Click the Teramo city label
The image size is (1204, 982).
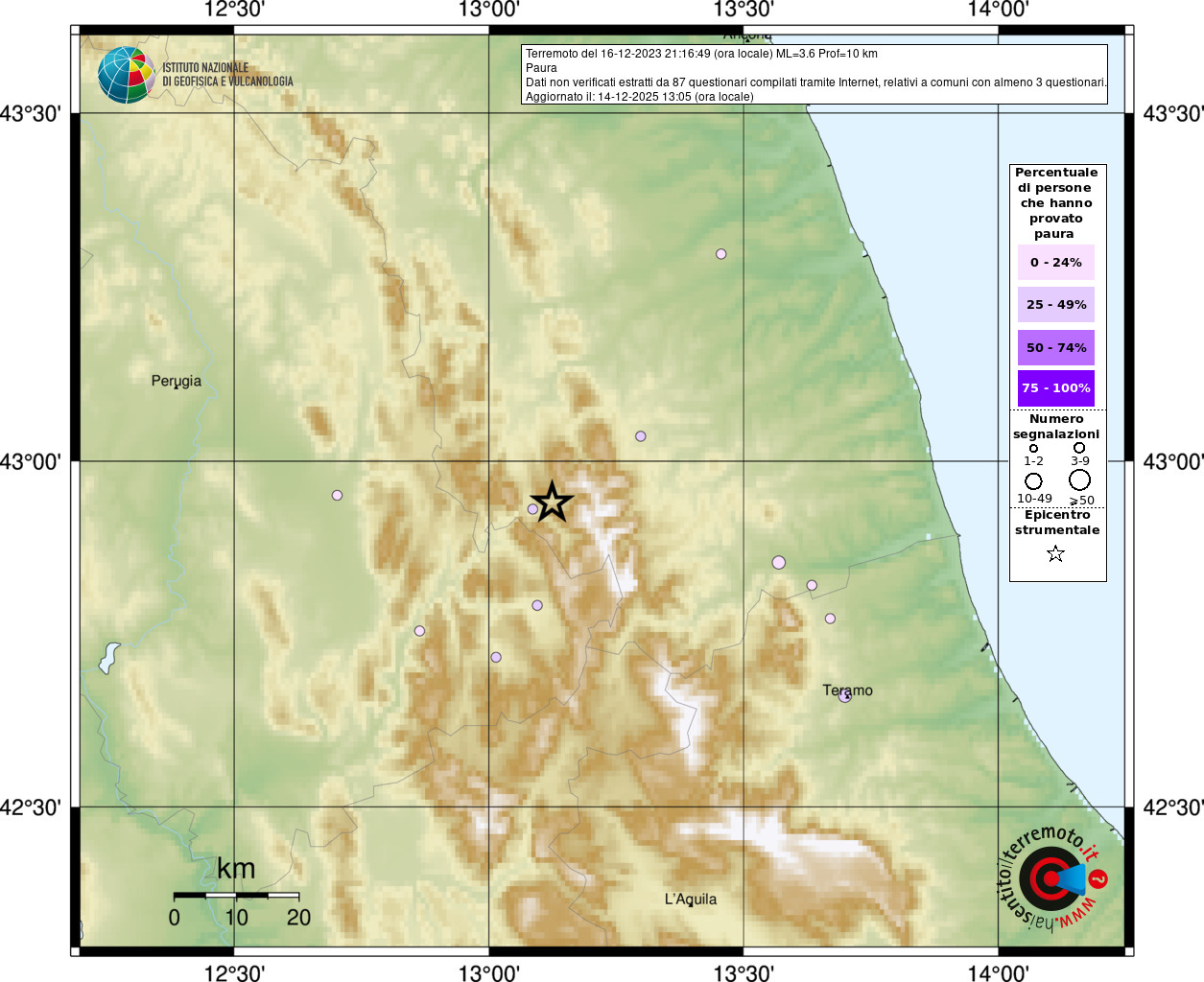pos(848,690)
